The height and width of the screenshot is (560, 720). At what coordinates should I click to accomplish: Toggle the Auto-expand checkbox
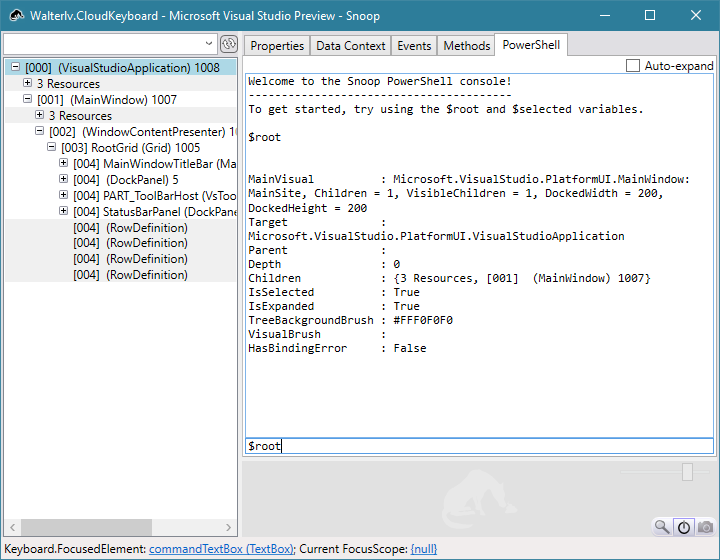[x=633, y=66]
